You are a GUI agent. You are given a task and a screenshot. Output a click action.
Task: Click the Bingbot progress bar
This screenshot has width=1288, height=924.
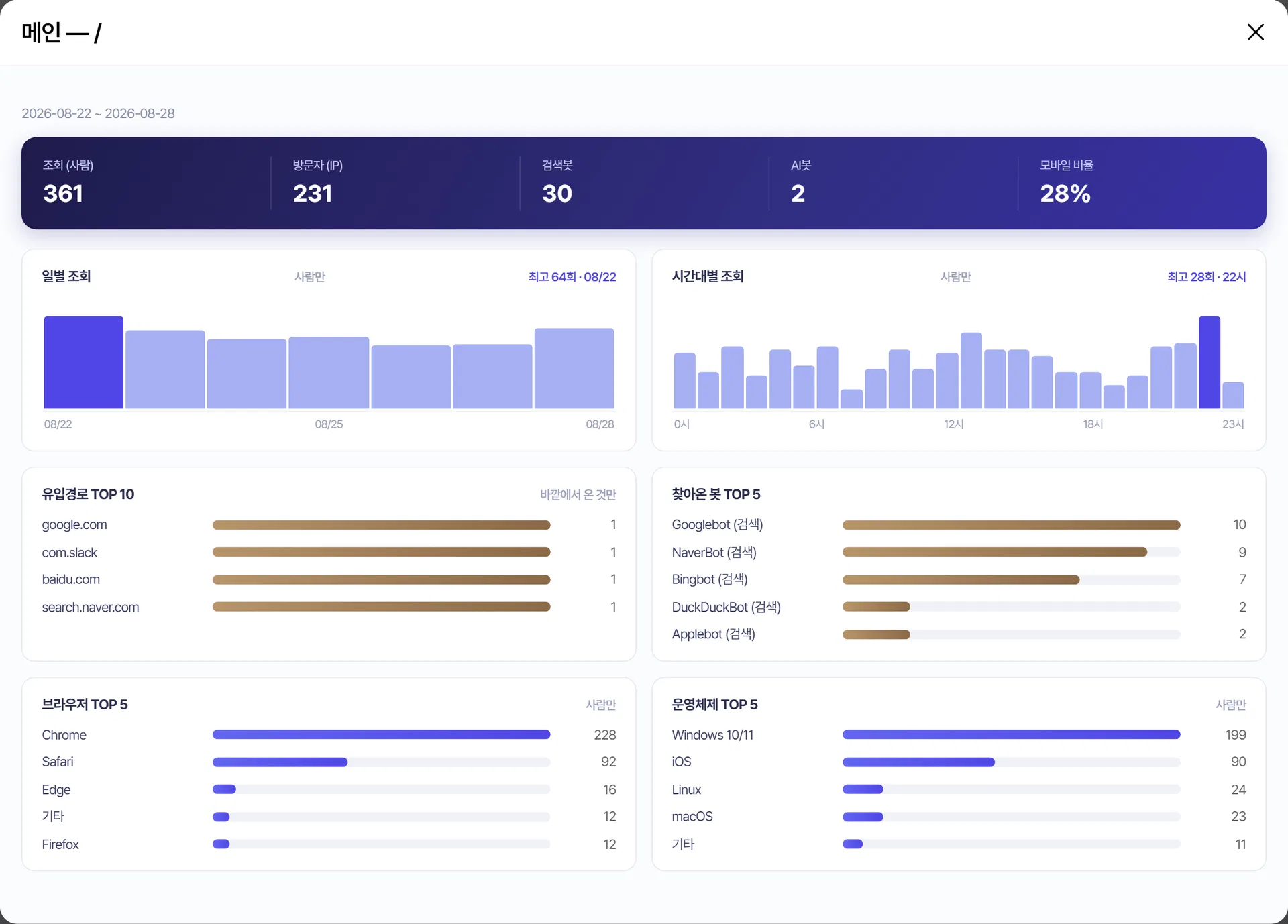click(x=1011, y=579)
